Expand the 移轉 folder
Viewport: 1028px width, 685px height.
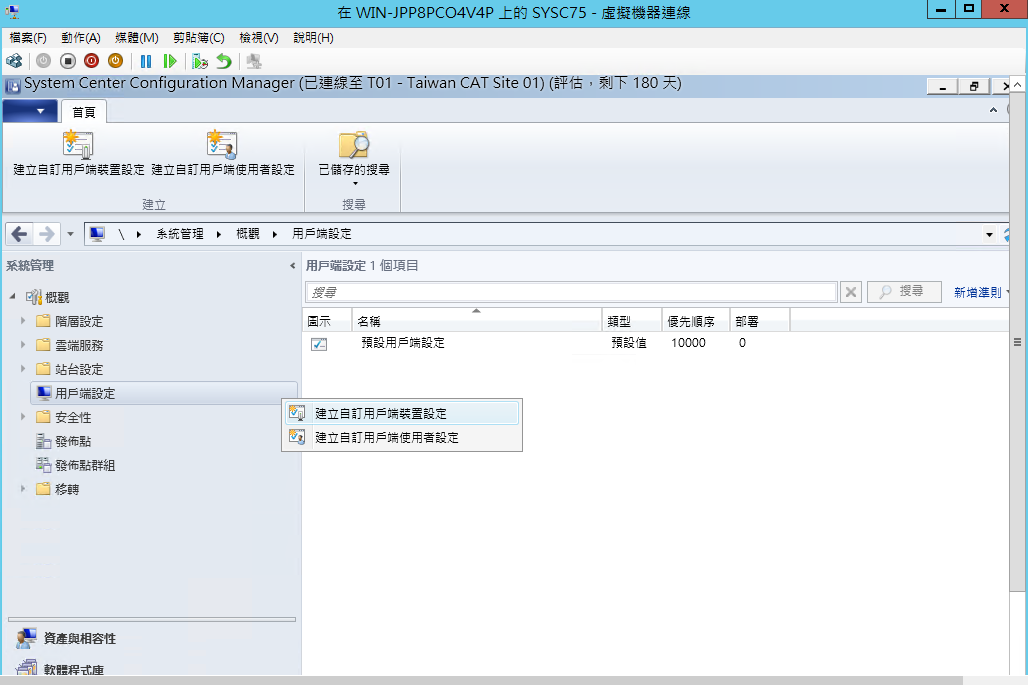coord(23,488)
